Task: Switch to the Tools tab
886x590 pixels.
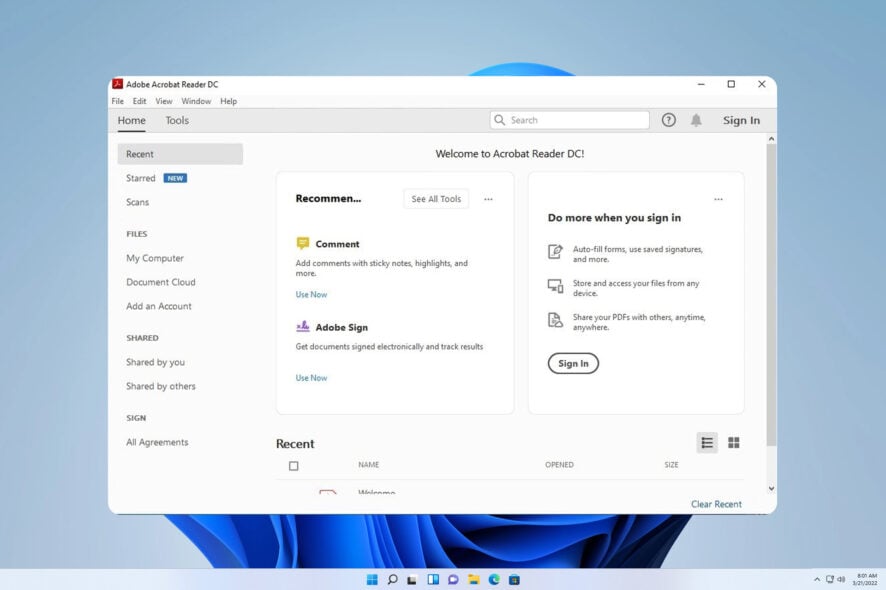Action: [177, 120]
